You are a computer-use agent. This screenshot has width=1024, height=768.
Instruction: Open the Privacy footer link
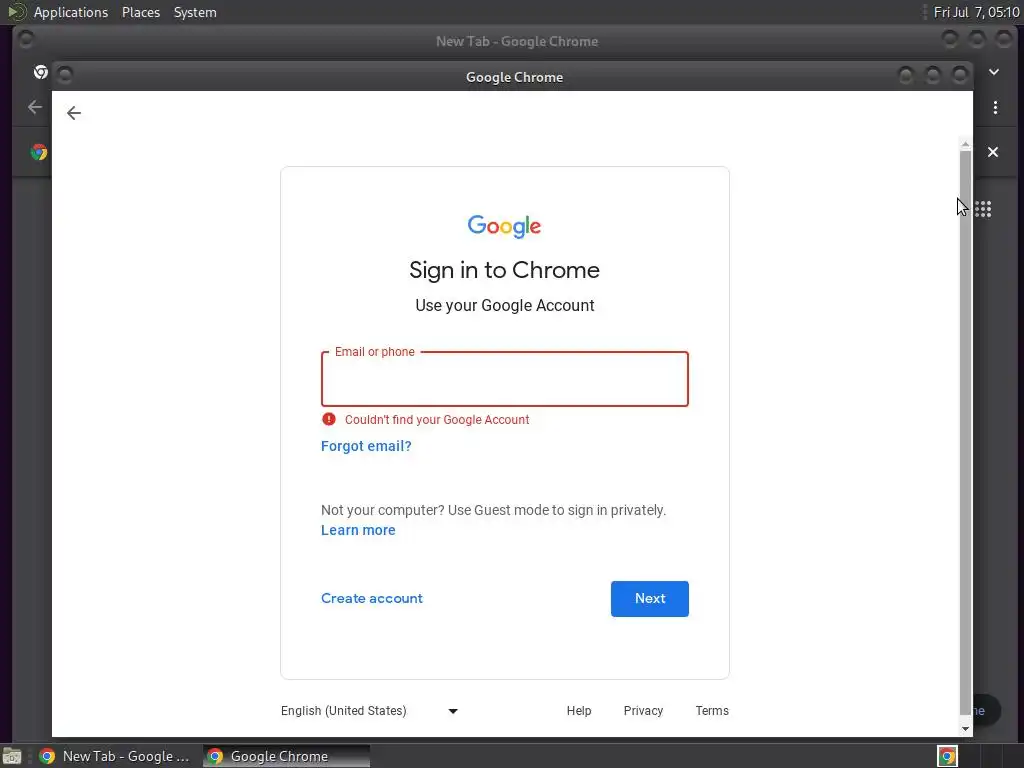pyautogui.click(x=643, y=711)
